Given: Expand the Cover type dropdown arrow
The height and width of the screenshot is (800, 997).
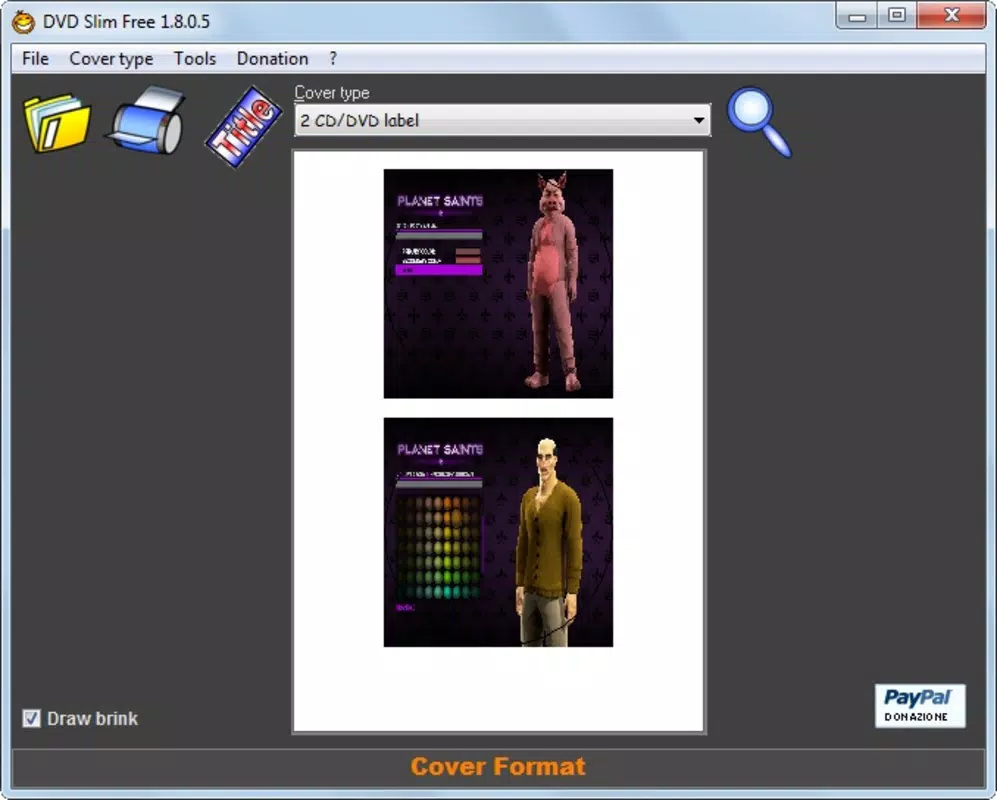Looking at the screenshot, I should [x=699, y=120].
